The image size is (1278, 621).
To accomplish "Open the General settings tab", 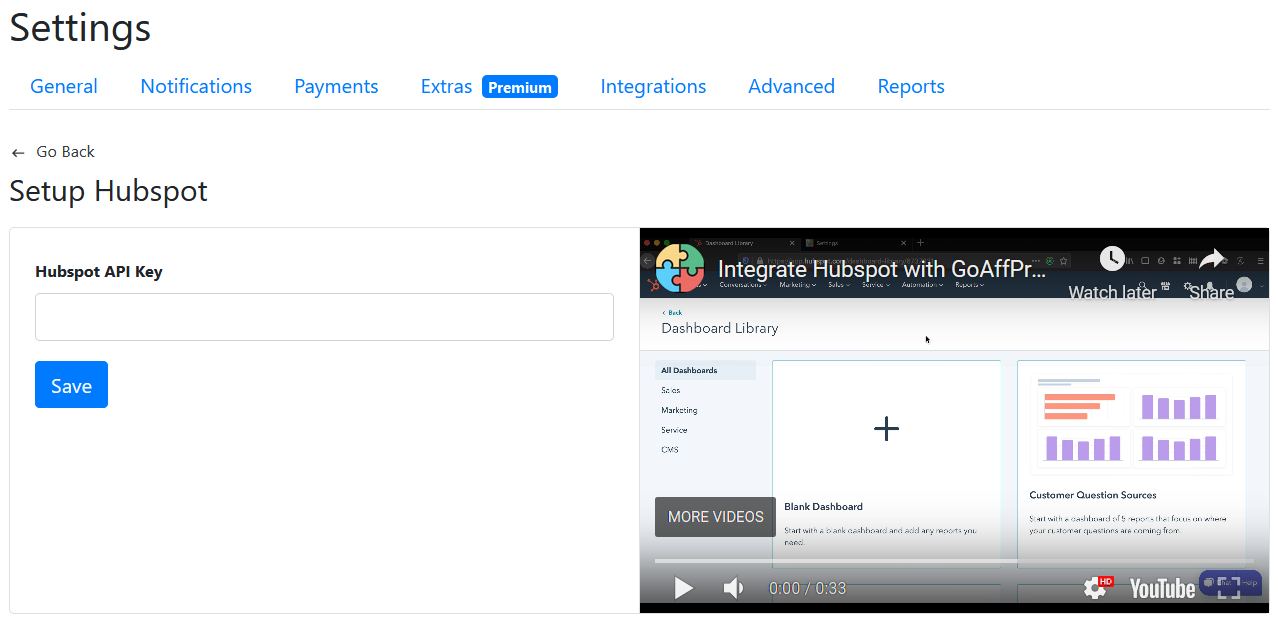I will click(64, 87).
